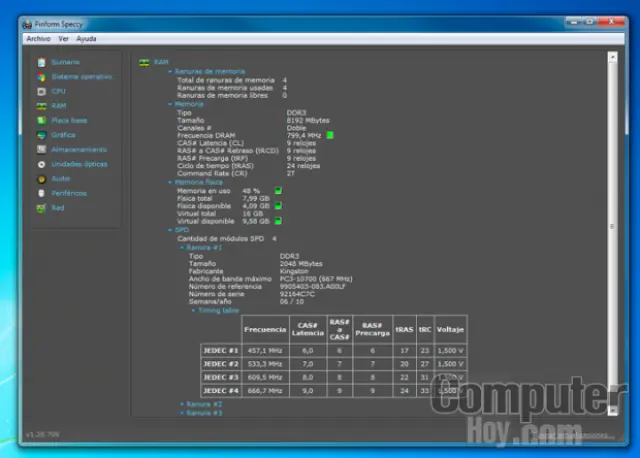Click the Unidades ópticas disc icon
This screenshot has height=458, width=640.
41,164
